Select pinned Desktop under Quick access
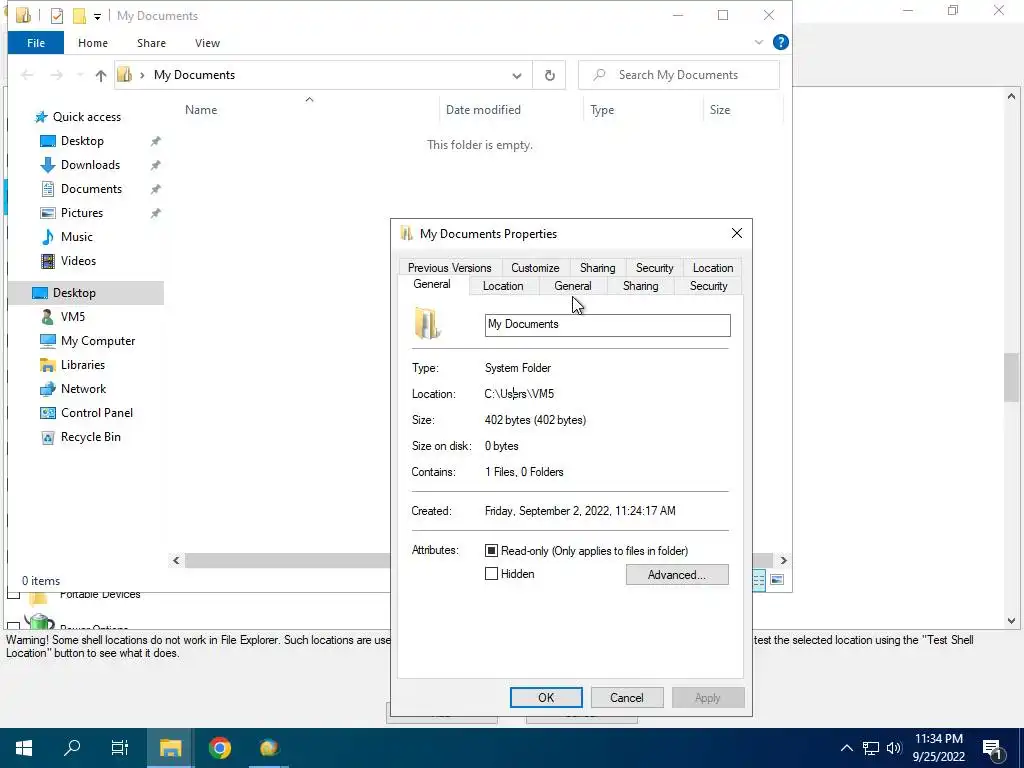 pyautogui.click(x=82, y=141)
